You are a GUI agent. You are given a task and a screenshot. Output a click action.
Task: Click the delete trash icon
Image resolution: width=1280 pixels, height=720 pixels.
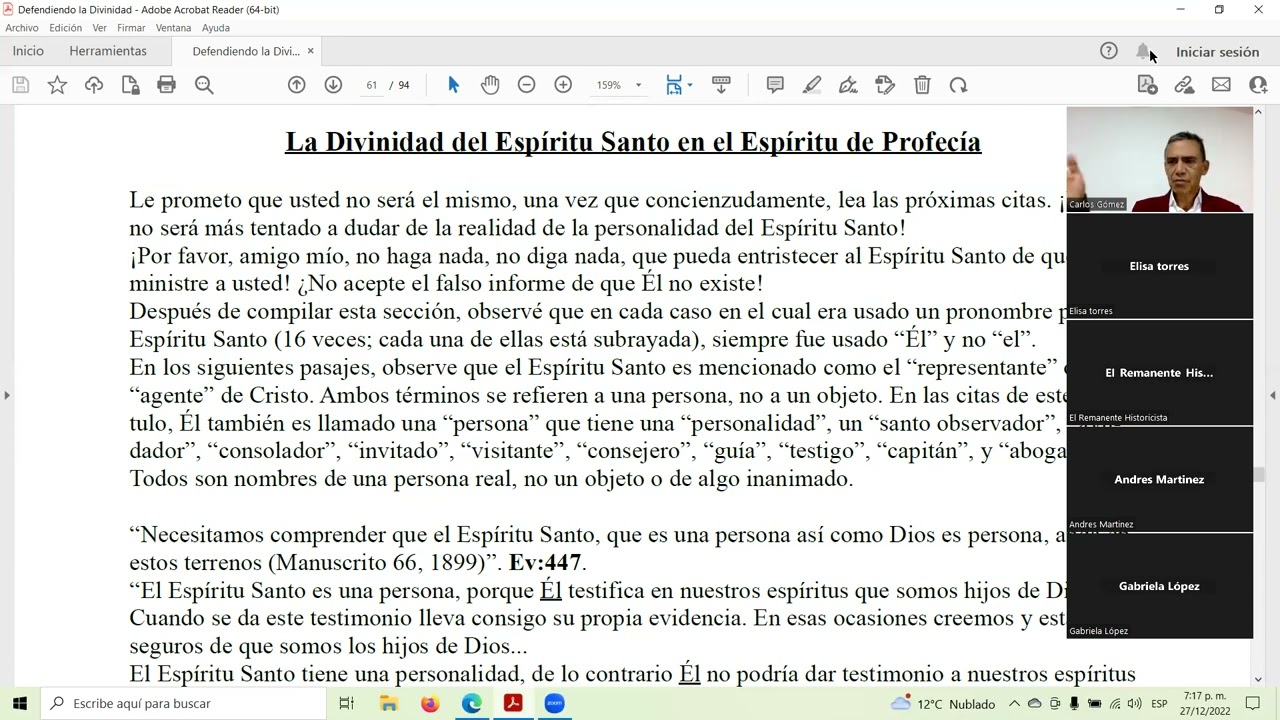[922, 85]
